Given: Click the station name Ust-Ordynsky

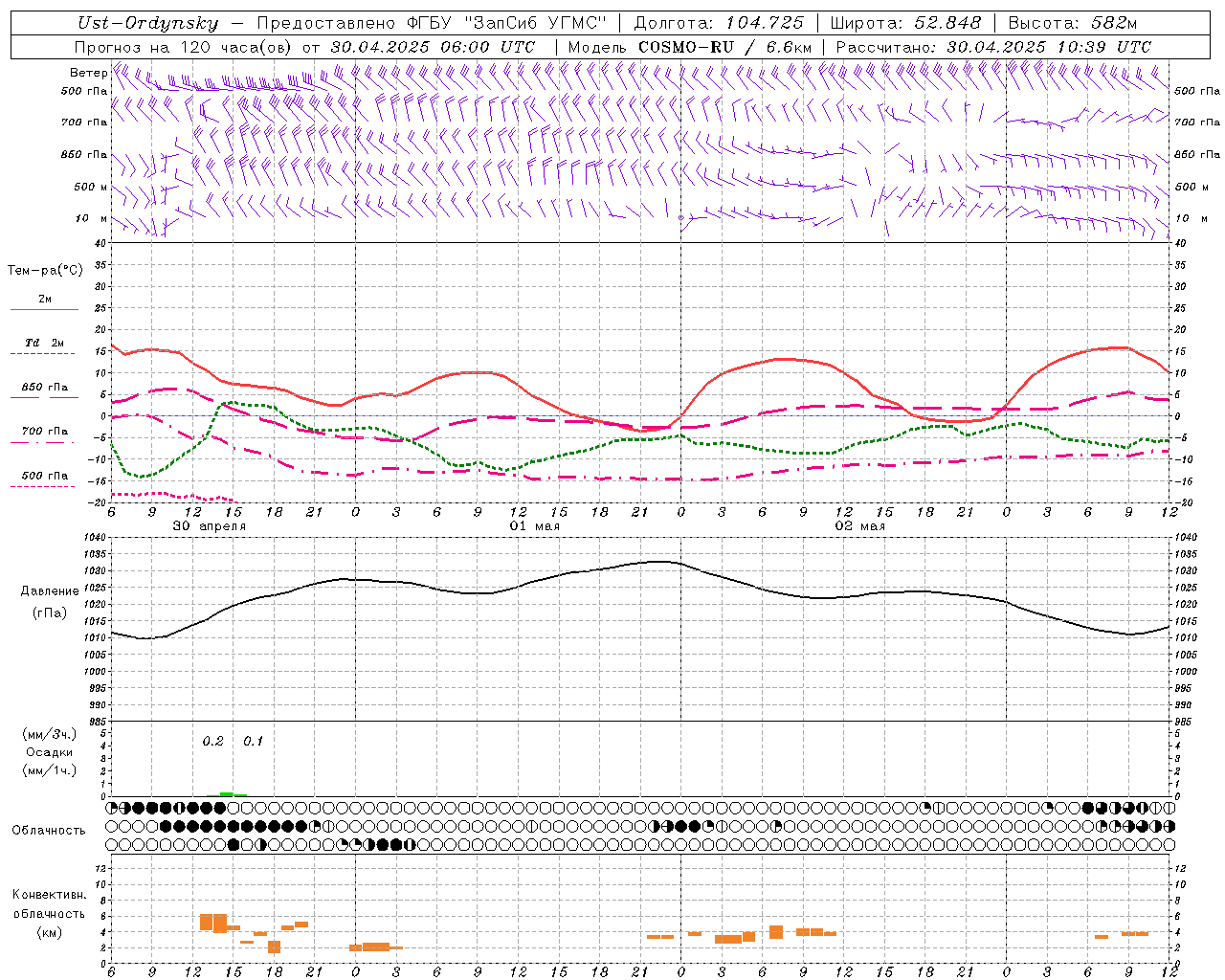Looking at the screenshot, I should click(147, 24).
